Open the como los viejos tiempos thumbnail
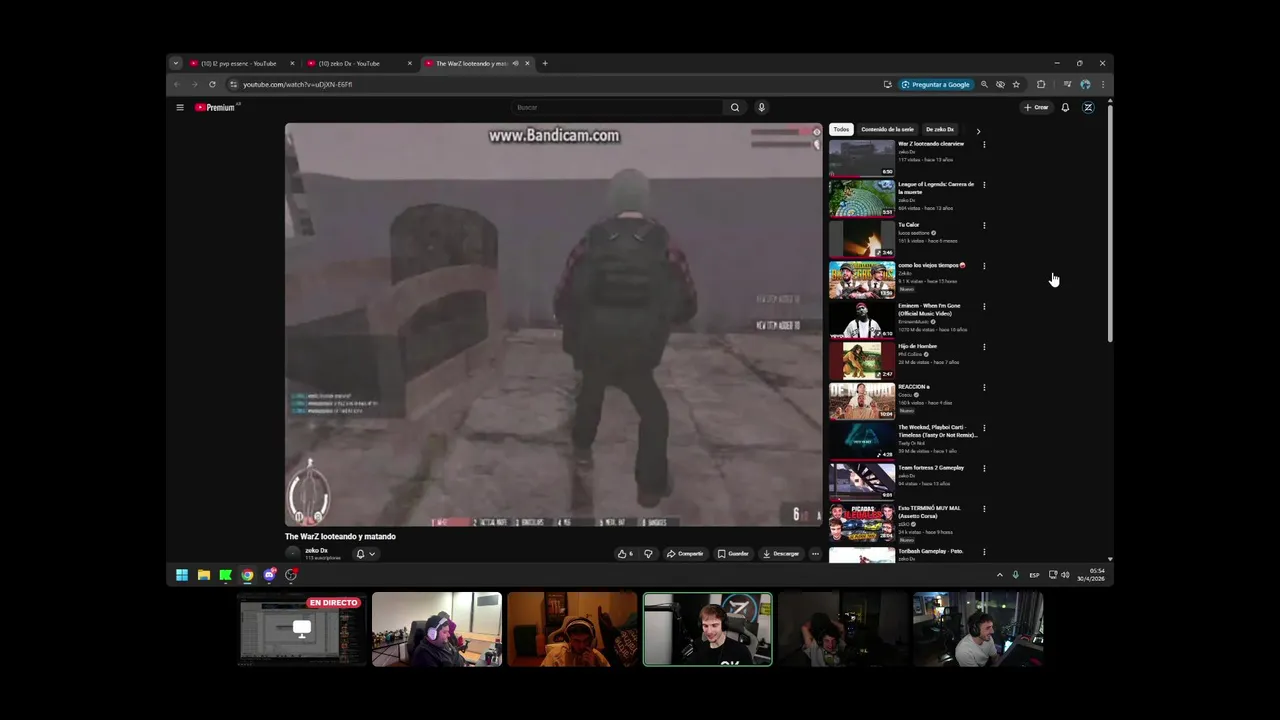The height and width of the screenshot is (720, 1280). click(x=862, y=279)
